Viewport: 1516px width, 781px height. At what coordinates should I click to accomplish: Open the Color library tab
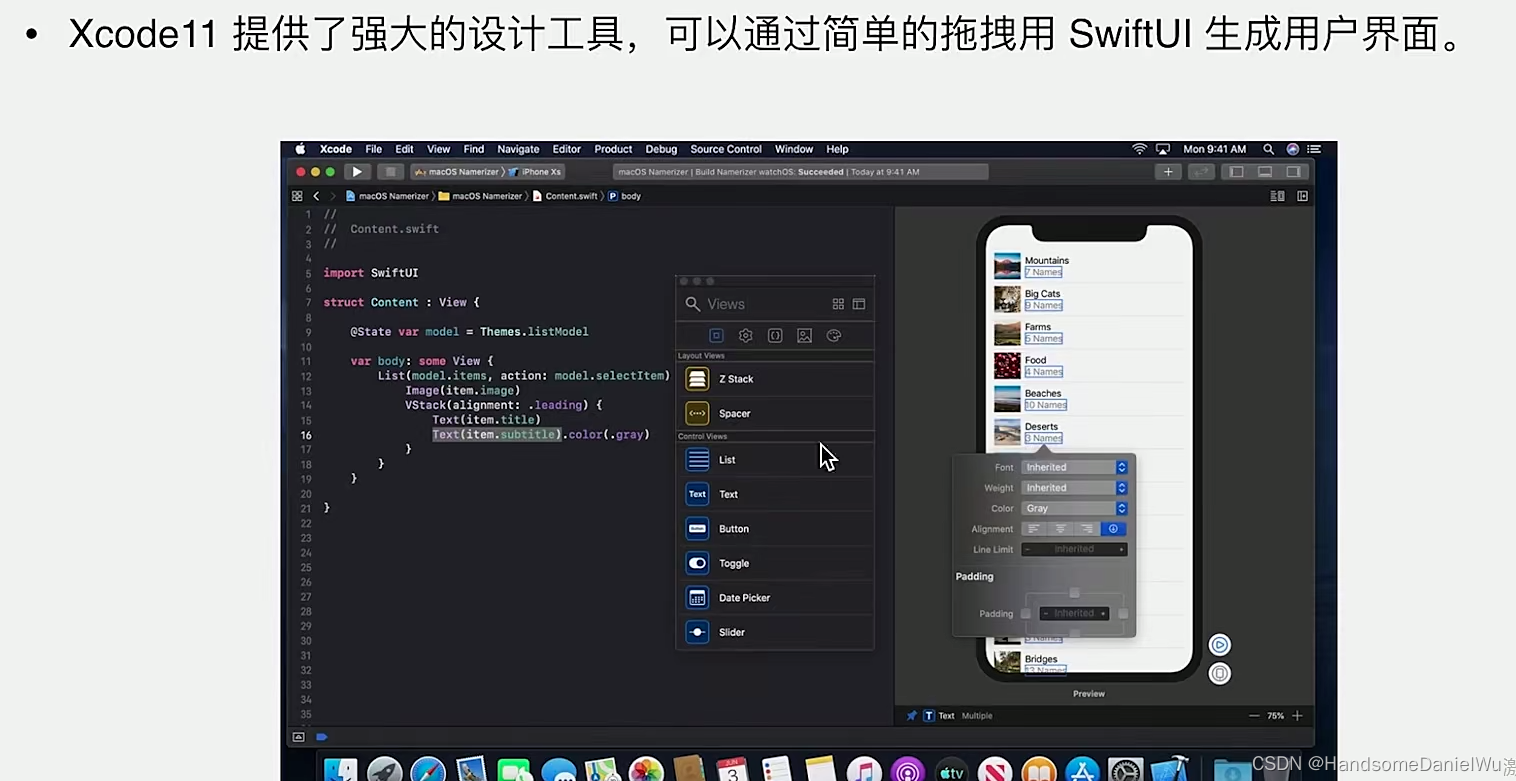[833, 335]
